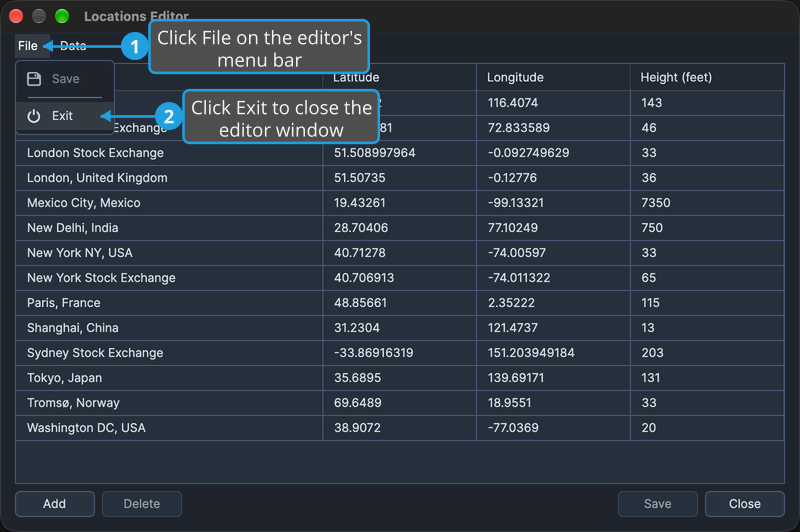Screen dimensions: 800x532
Task: Click latitude value 31.2304
Action: click(x=357, y=328)
